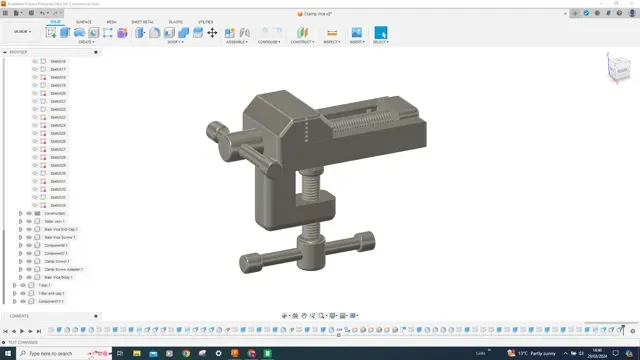The height and width of the screenshot is (360, 640).
Task: Click the ViewCube in the viewport corner
Action: pyautogui.click(x=619, y=69)
